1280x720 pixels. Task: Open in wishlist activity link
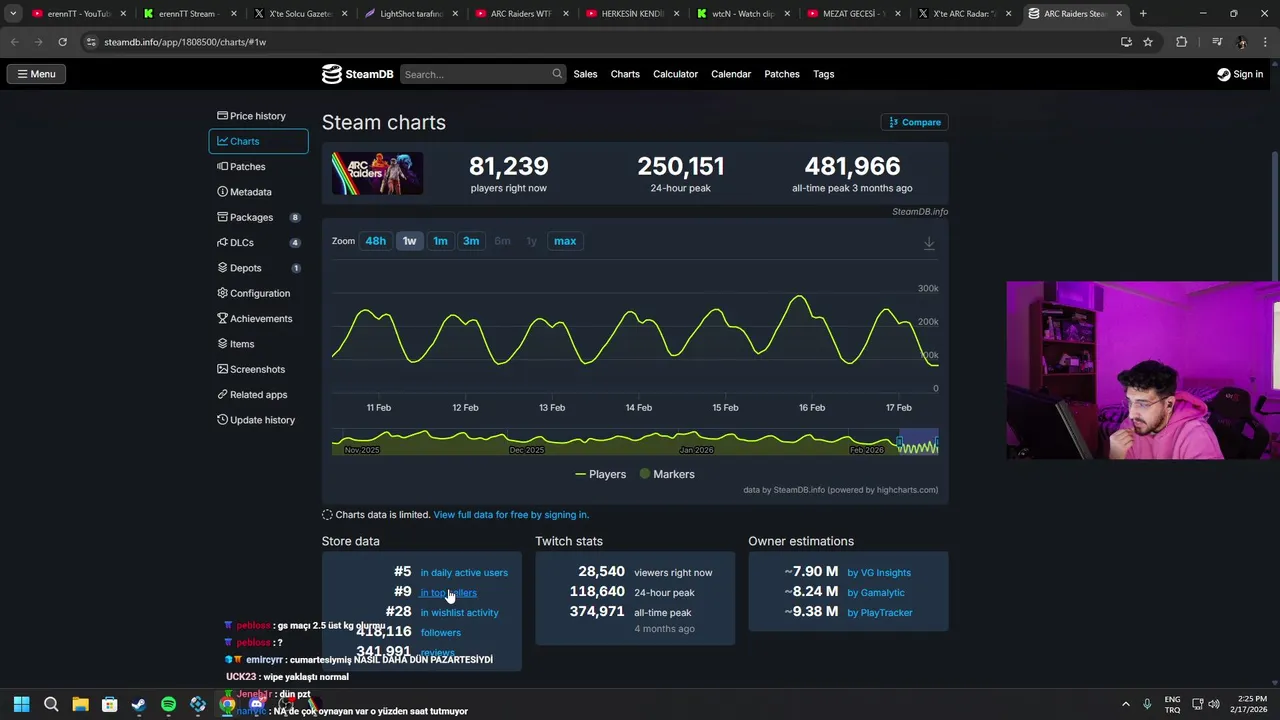(x=459, y=613)
